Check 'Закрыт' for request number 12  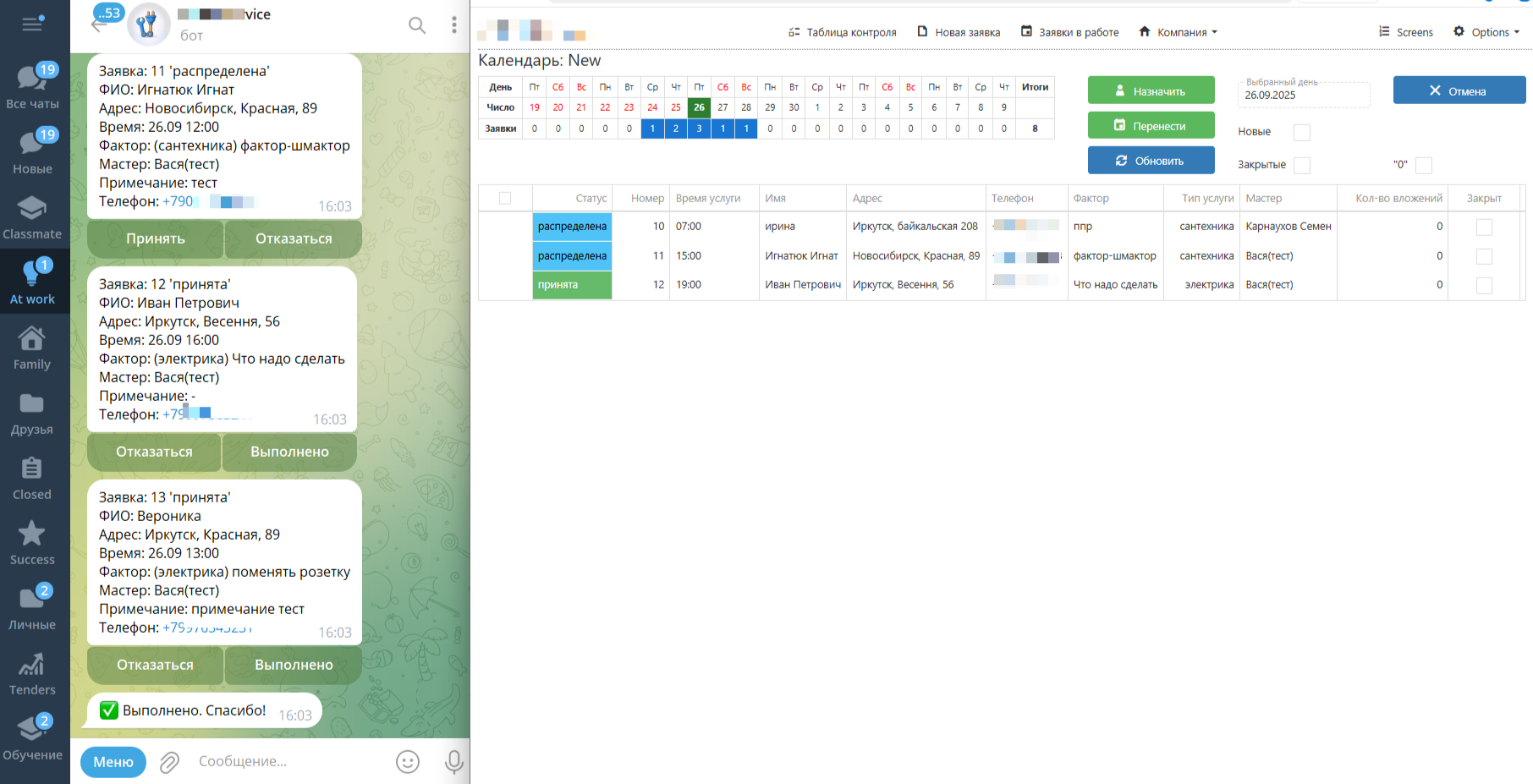[1484, 285]
